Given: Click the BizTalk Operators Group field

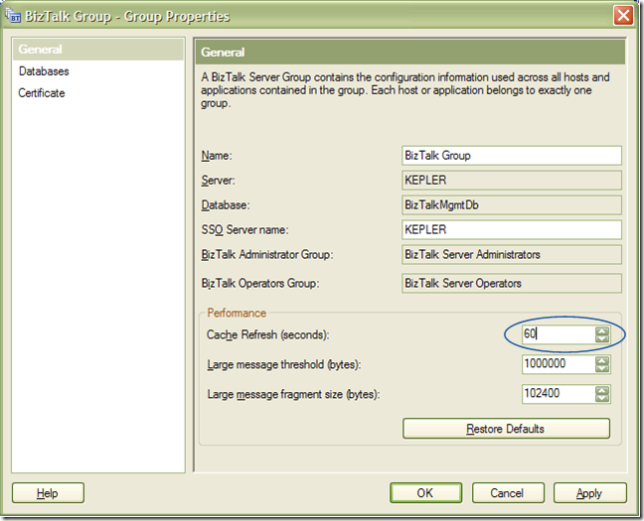Looking at the screenshot, I should pos(511,283).
